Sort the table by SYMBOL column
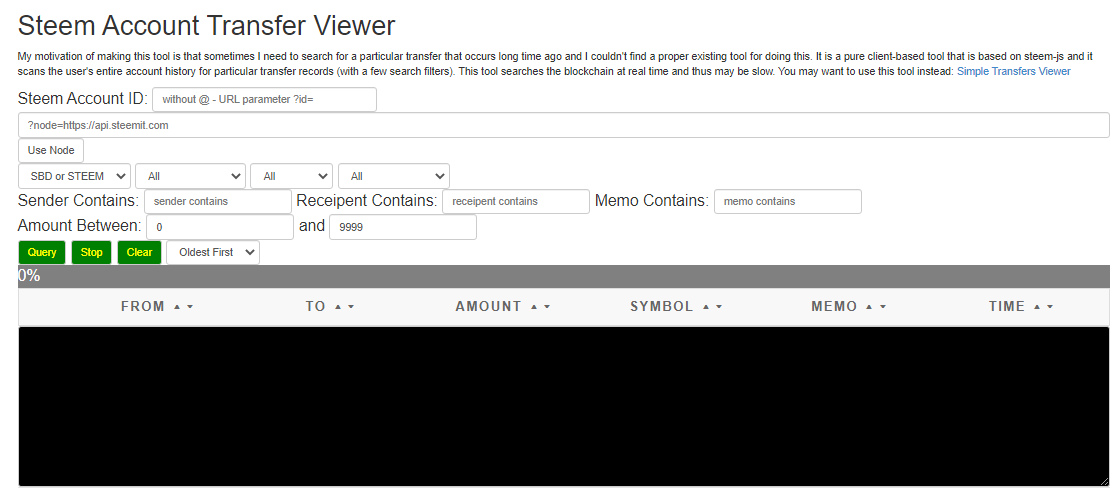 pos(676,307)
